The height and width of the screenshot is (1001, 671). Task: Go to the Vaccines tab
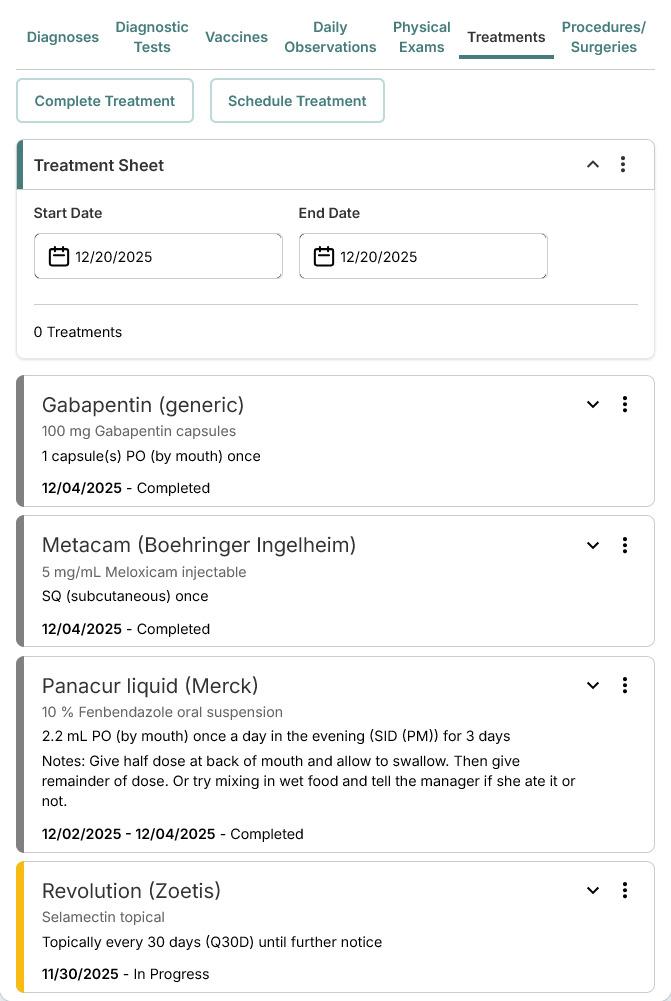tap(237, 37)
